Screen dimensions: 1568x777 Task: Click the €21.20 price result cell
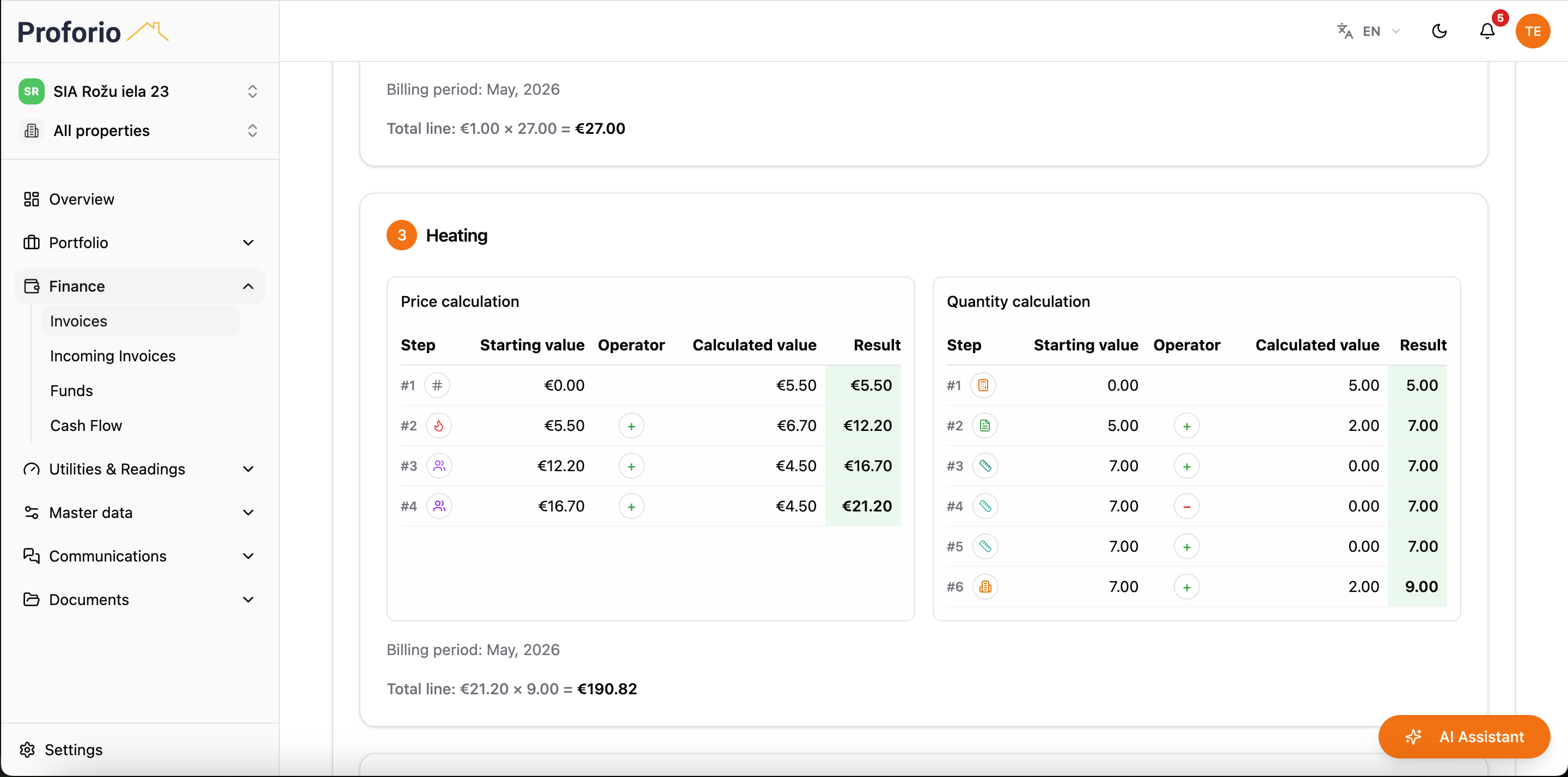tap(863, 506)
